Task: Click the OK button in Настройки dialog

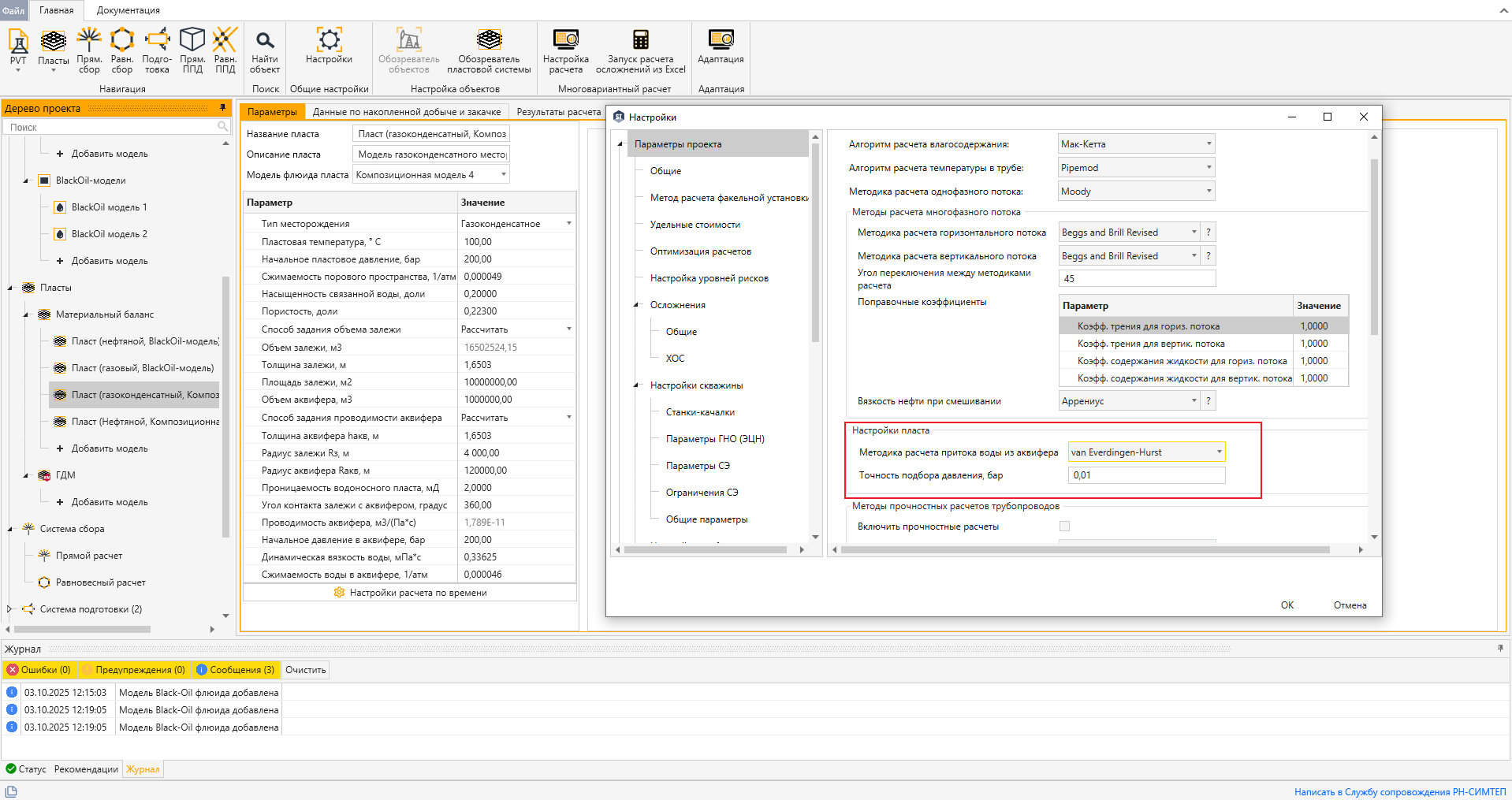Action: click(1287, 605)
